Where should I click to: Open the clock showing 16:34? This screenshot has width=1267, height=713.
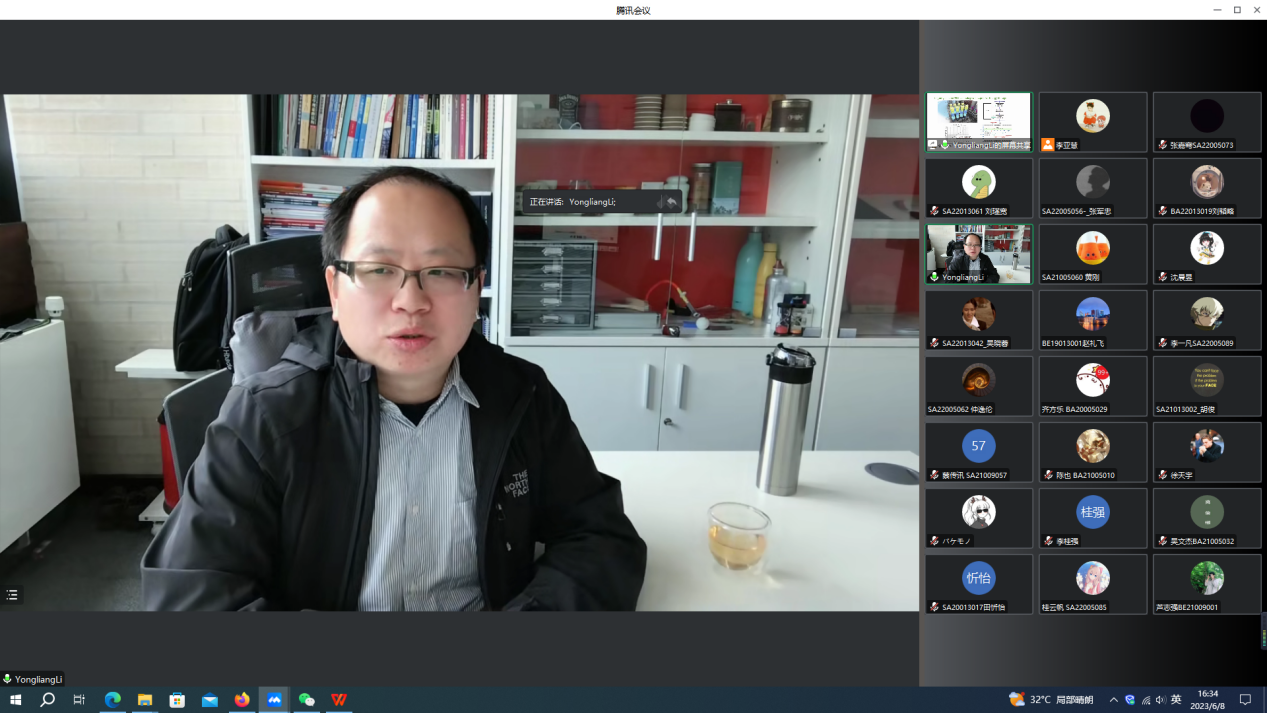(x=1208, y=700)
